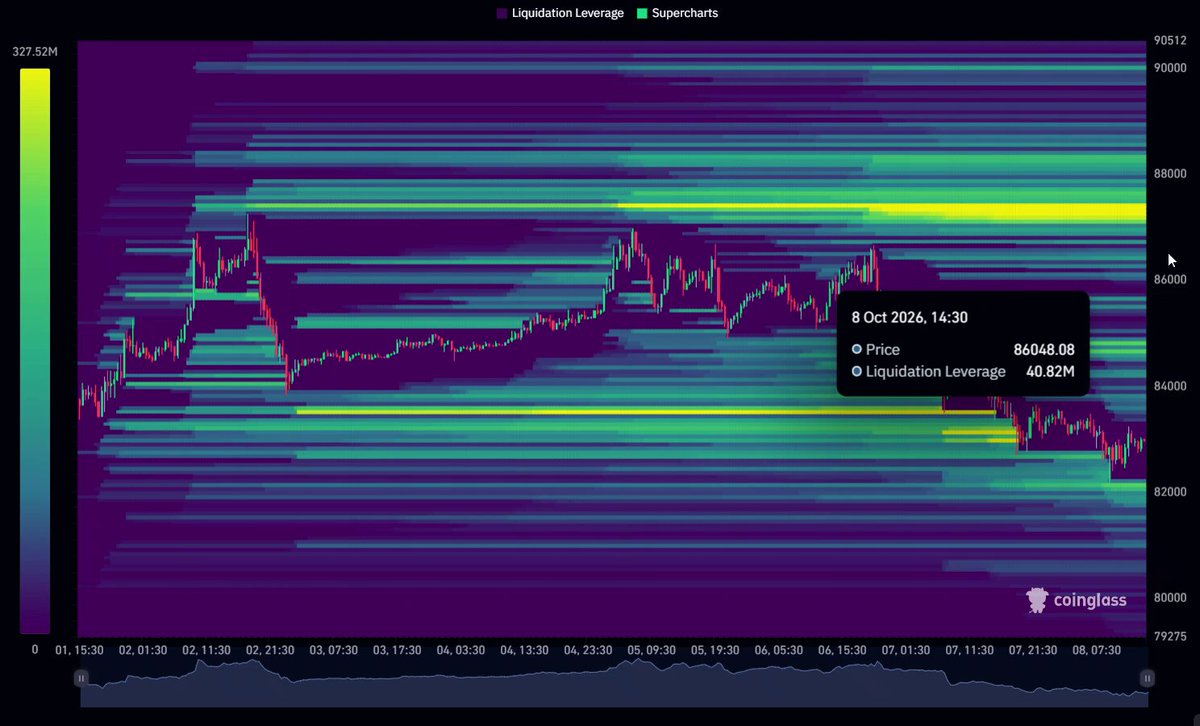Click the 0 color scale minimum label
Viewport: 1200px width, 726px height.
tap(34, 650)
